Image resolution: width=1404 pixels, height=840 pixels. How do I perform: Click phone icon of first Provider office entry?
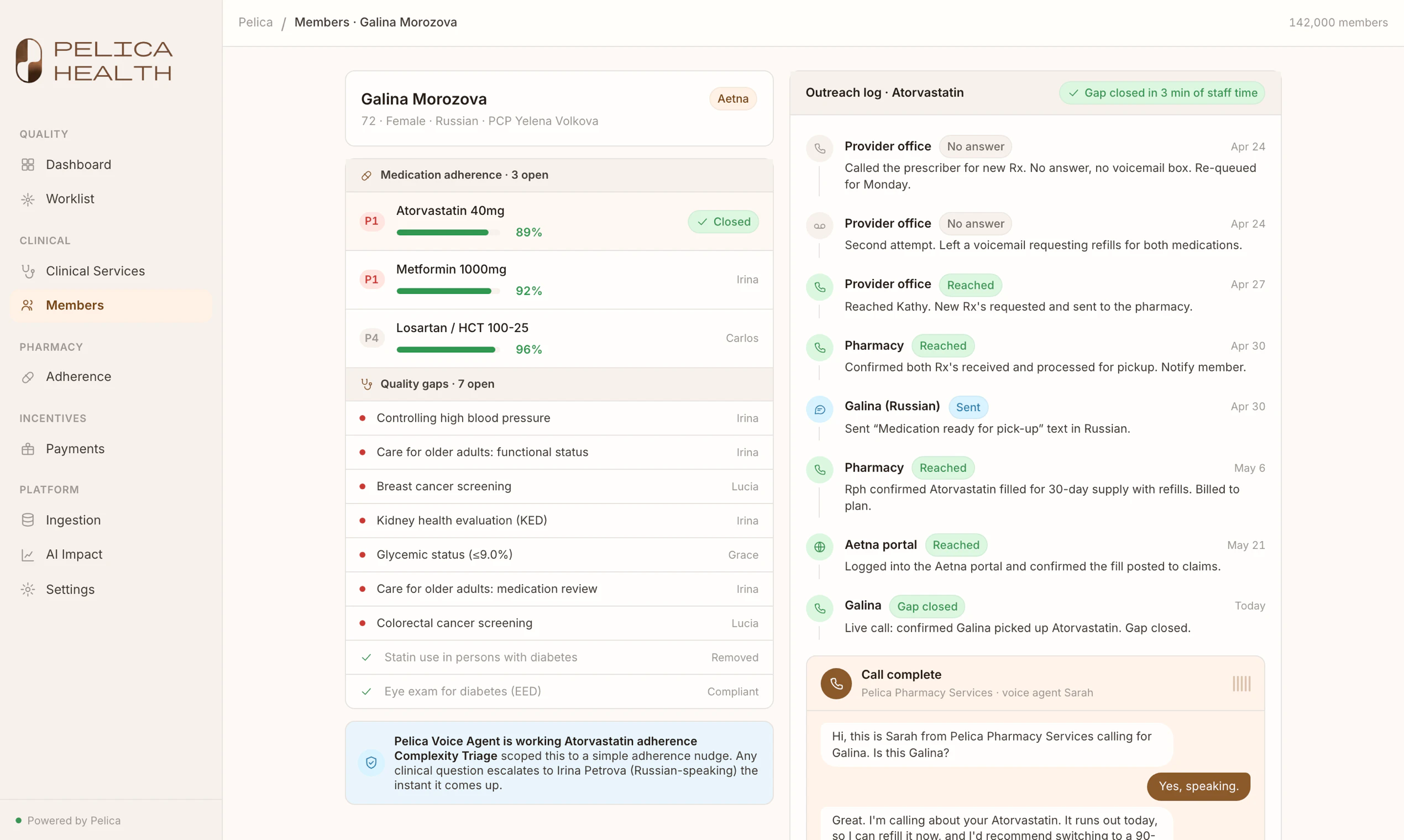(x=819, y=149)
